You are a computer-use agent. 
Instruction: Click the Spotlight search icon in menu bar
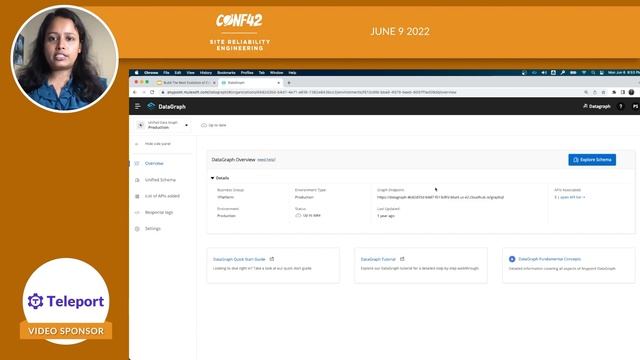593,73
